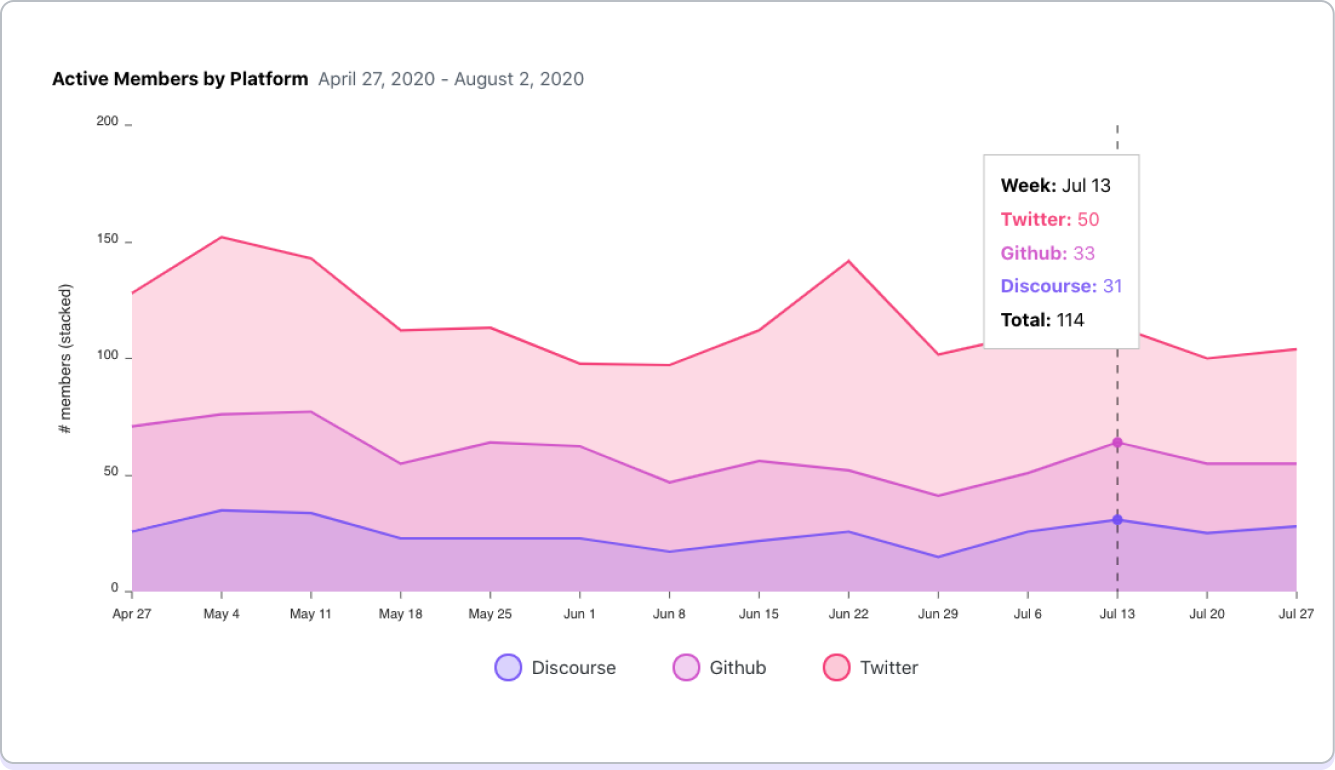
Task: Toggle the Discourse series label in legend
Action: [x=573, y=667]
